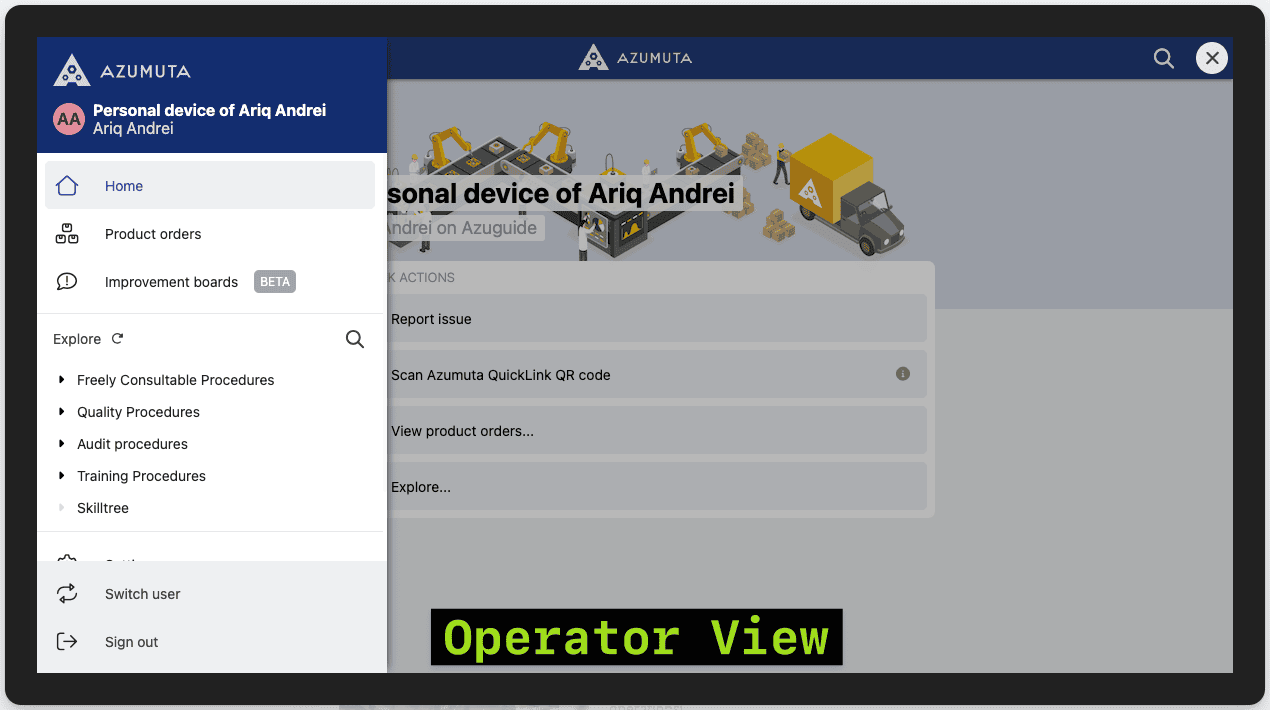
Task: Open Skilltree from the Explore list
Action: click(103, 508)
